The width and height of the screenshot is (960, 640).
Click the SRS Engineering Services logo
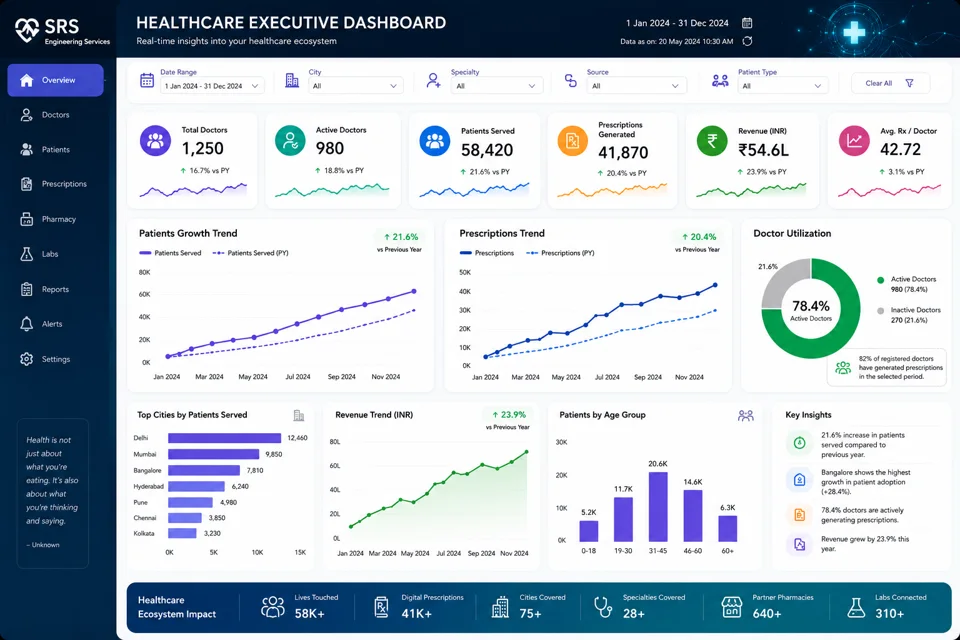[x=62, y=30]
